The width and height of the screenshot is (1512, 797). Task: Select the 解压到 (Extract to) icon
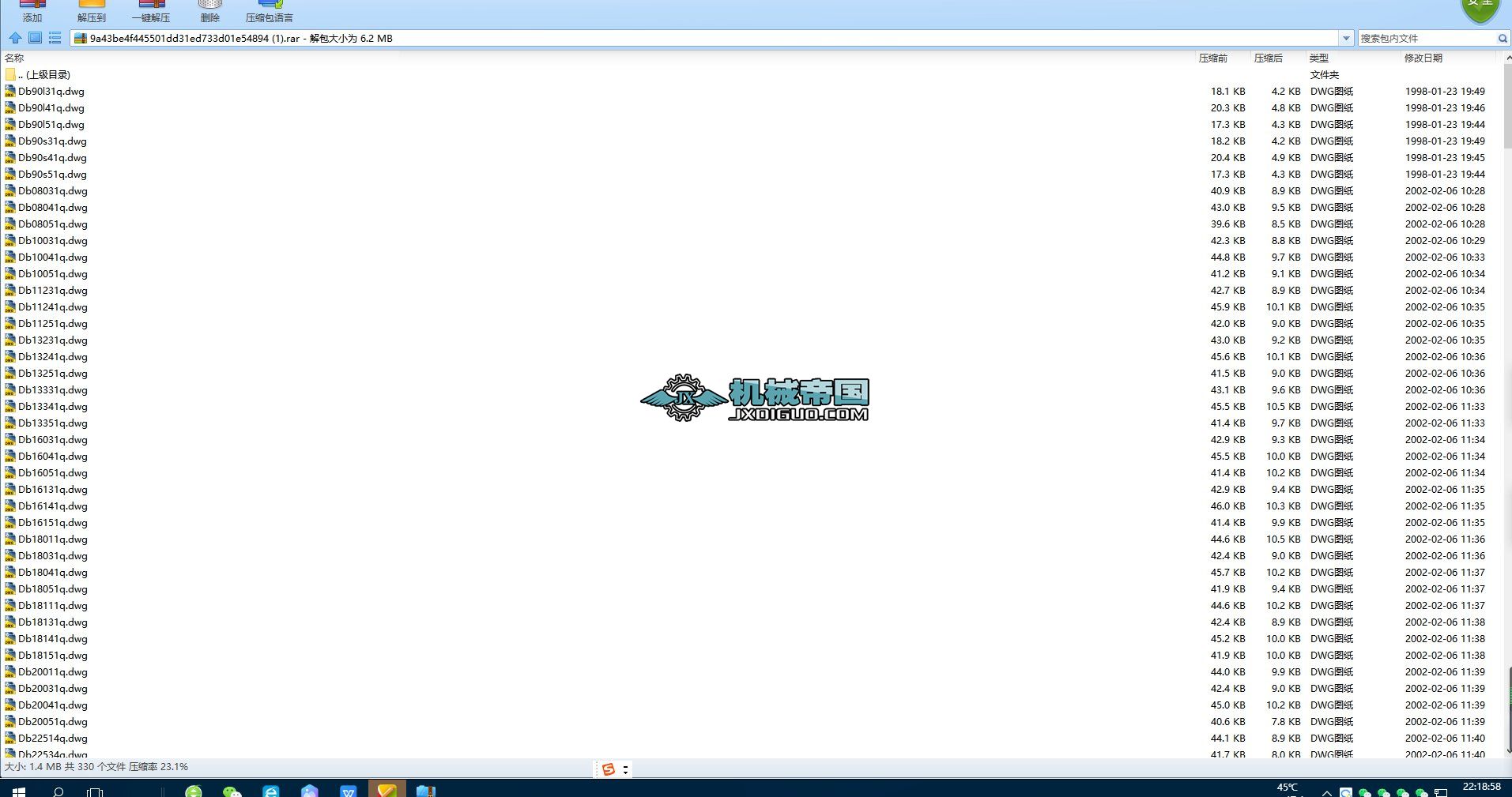(x=90, y=9)
